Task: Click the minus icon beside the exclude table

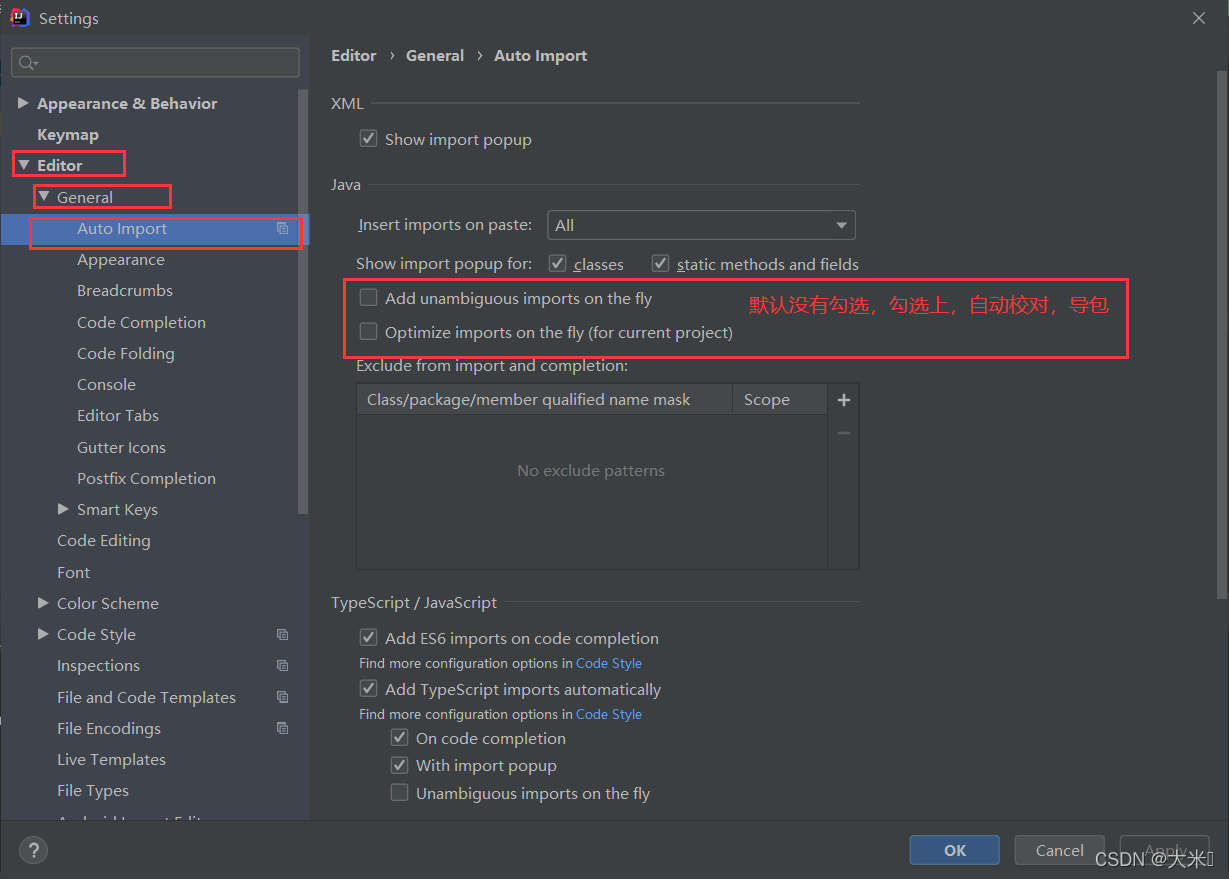Action: click(844, 433)
